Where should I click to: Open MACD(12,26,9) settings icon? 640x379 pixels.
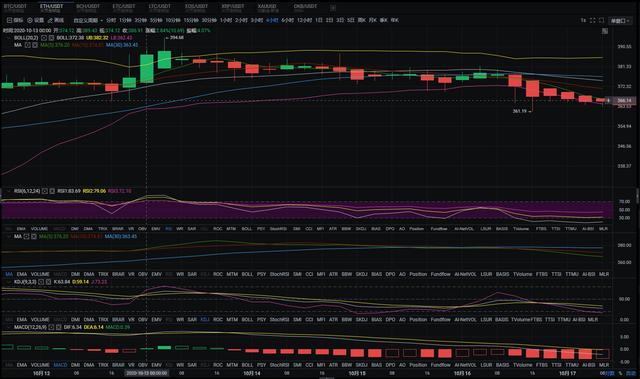(x=51, y=327)
